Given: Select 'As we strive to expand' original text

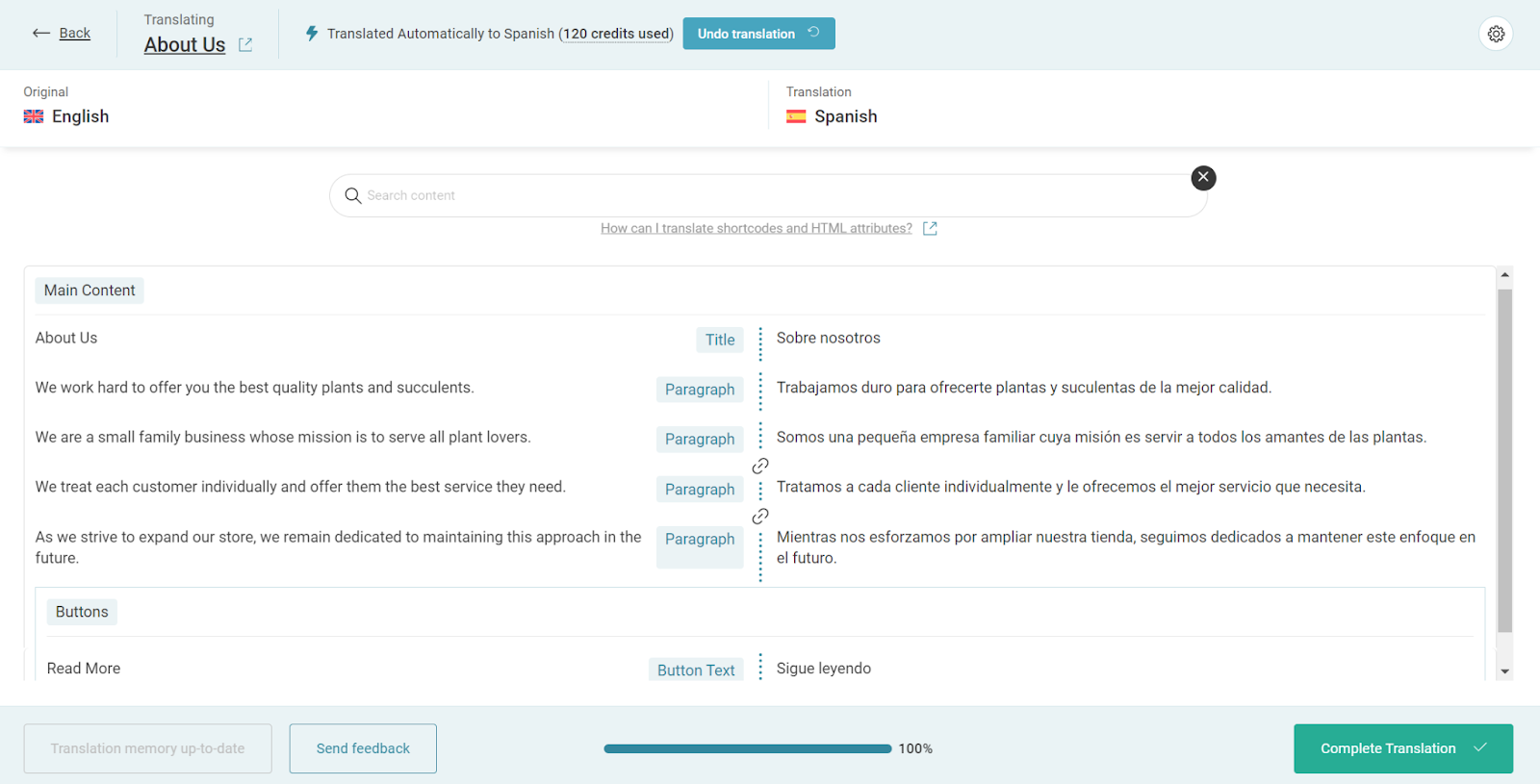Looking at the screenshot, I should pyautogui.click(x=339, y=547).
